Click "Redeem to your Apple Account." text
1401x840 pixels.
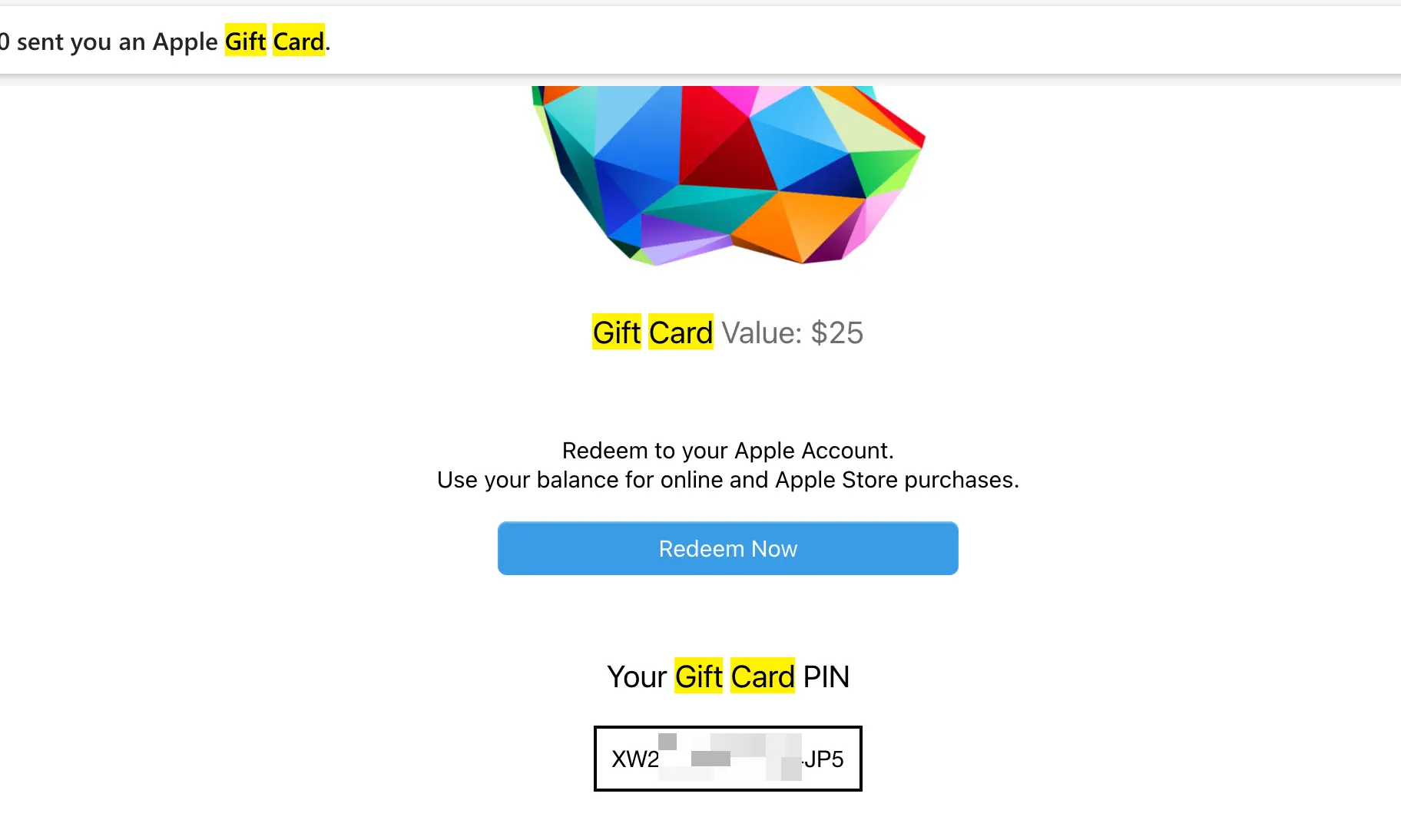(x=727, y=450)
